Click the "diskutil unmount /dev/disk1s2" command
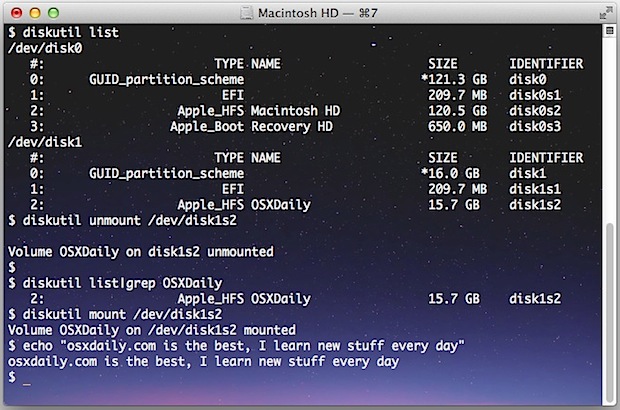 (130, 220)
